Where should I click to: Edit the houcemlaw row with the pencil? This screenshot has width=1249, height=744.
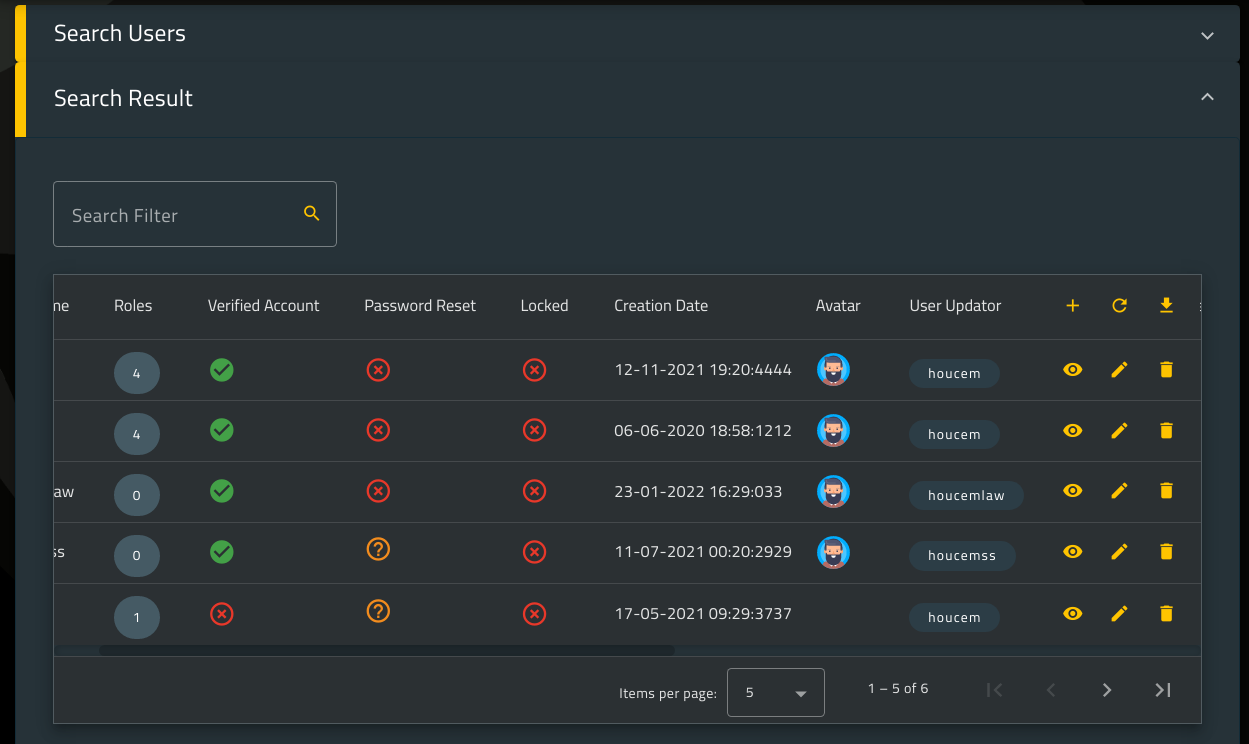(1120, 491)
